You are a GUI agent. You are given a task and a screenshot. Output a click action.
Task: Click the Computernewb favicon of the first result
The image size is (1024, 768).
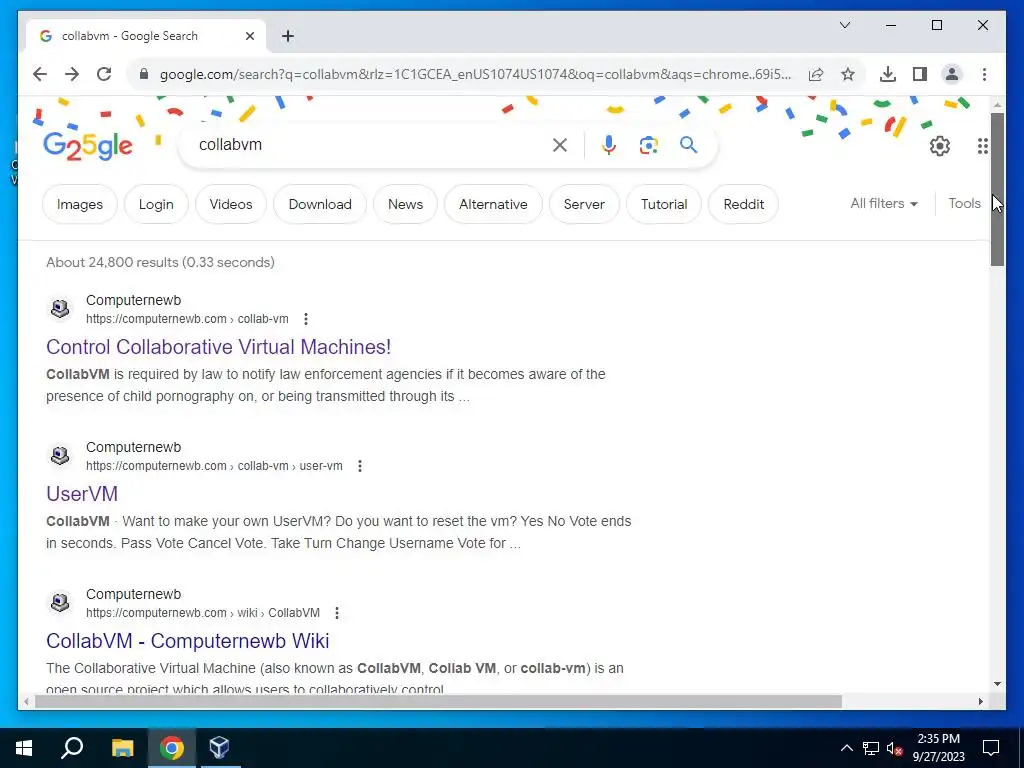click(x=60, y=308)
